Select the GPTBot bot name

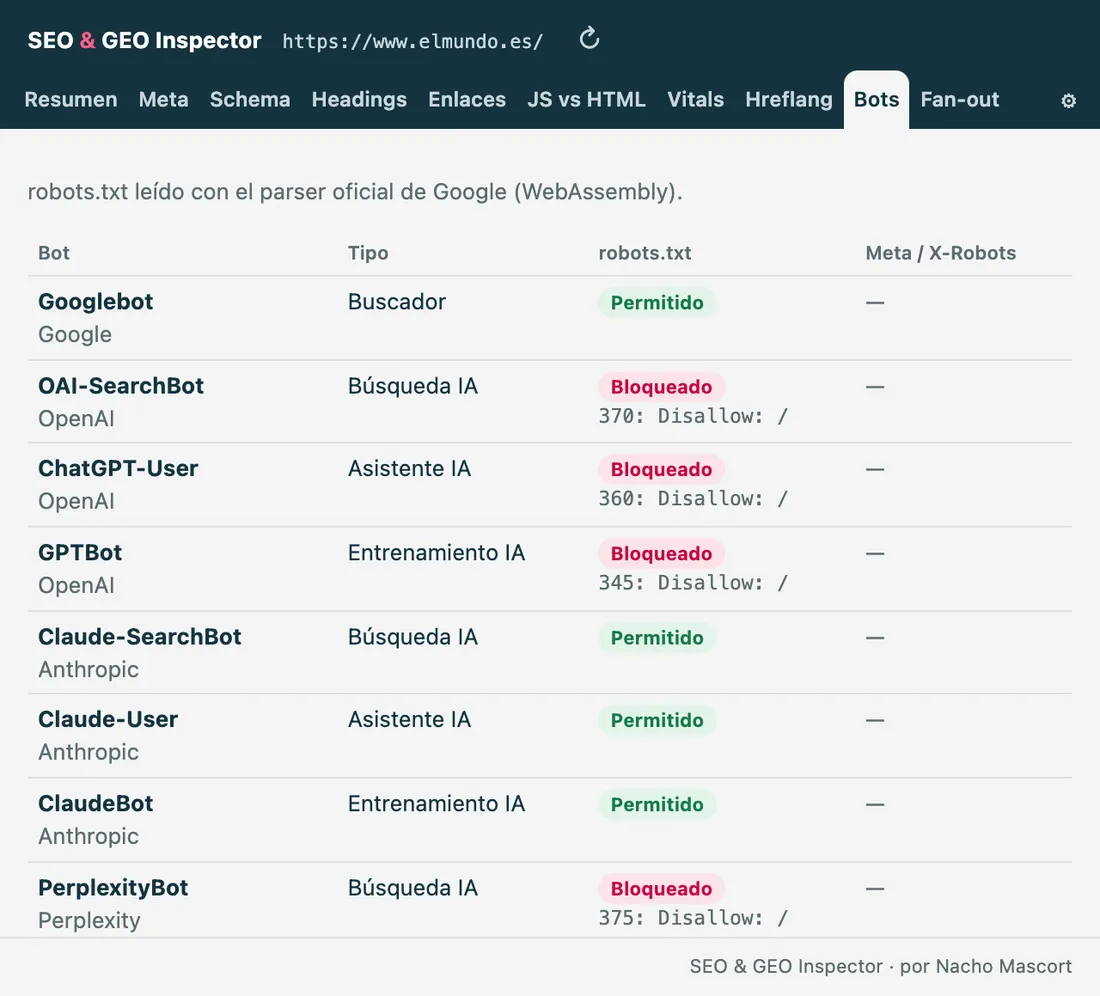(80, 553)
